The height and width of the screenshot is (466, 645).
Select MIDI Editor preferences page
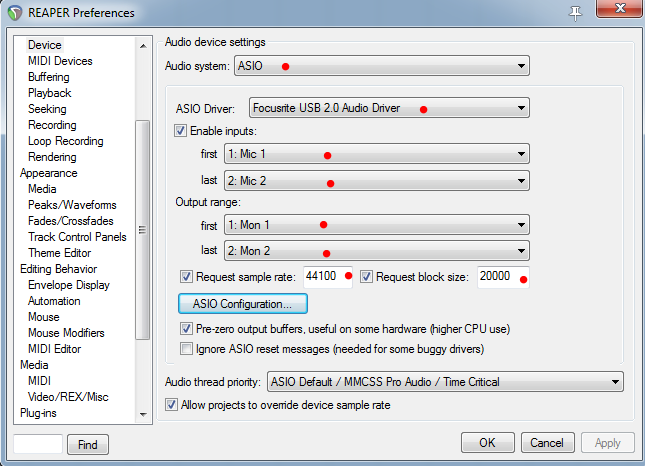pos(54,349)
